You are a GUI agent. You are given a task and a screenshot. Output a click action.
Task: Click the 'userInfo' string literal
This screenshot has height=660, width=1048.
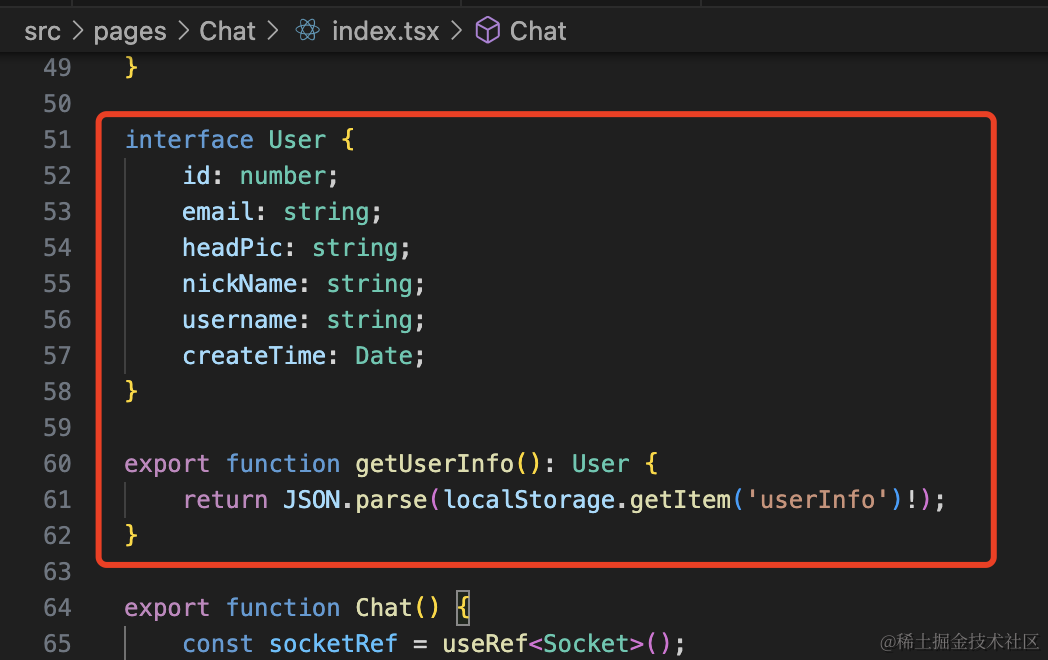tap(818, 500)
